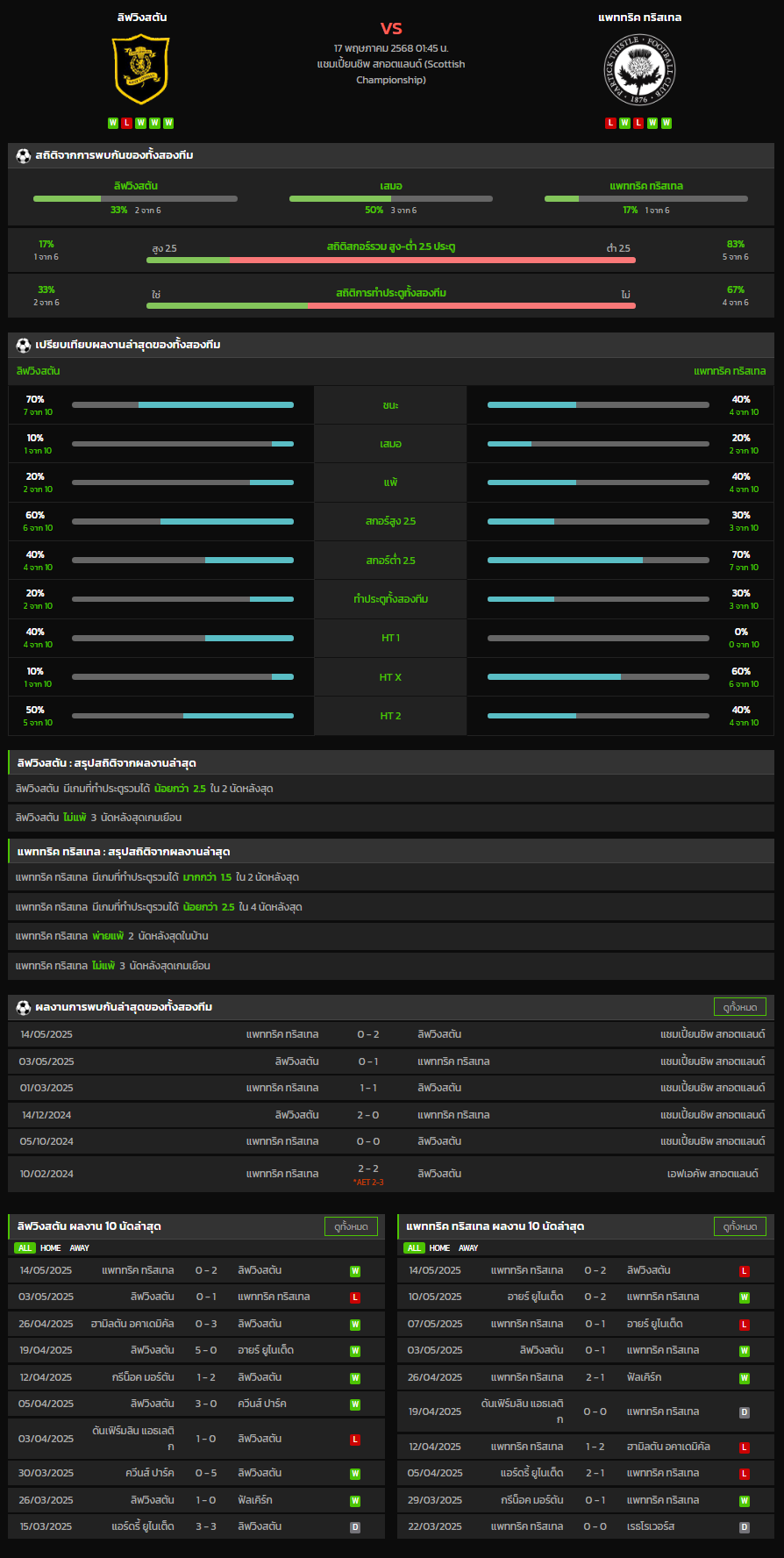Click L badge in Livingston table's 03/05/2025 row
Viewport: 784px width, 1558px height.
pos(355,1297)
